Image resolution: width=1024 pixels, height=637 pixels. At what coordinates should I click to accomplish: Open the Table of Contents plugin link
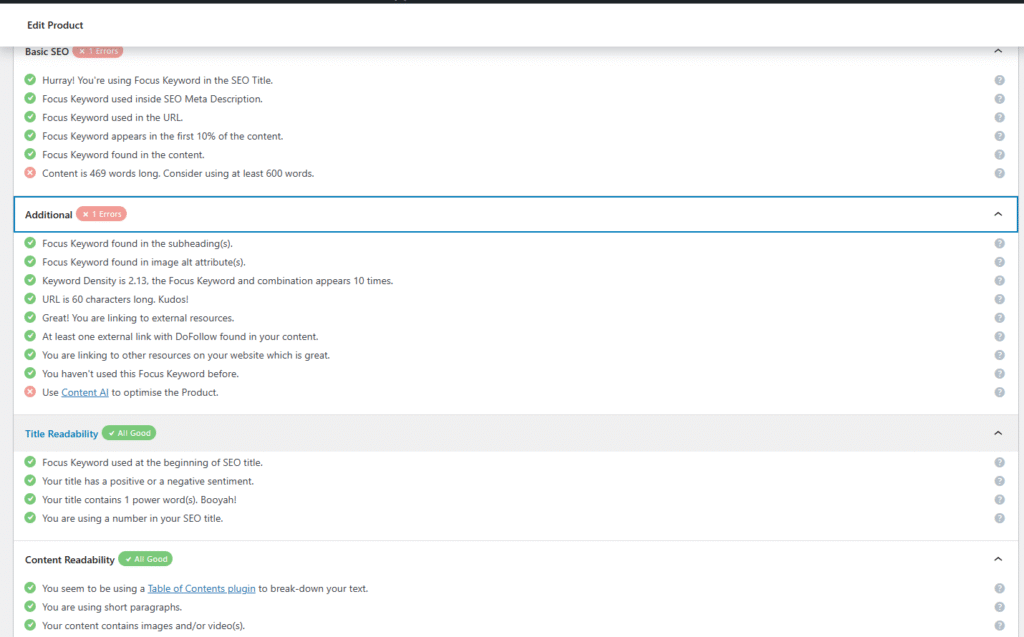point(201,588)
